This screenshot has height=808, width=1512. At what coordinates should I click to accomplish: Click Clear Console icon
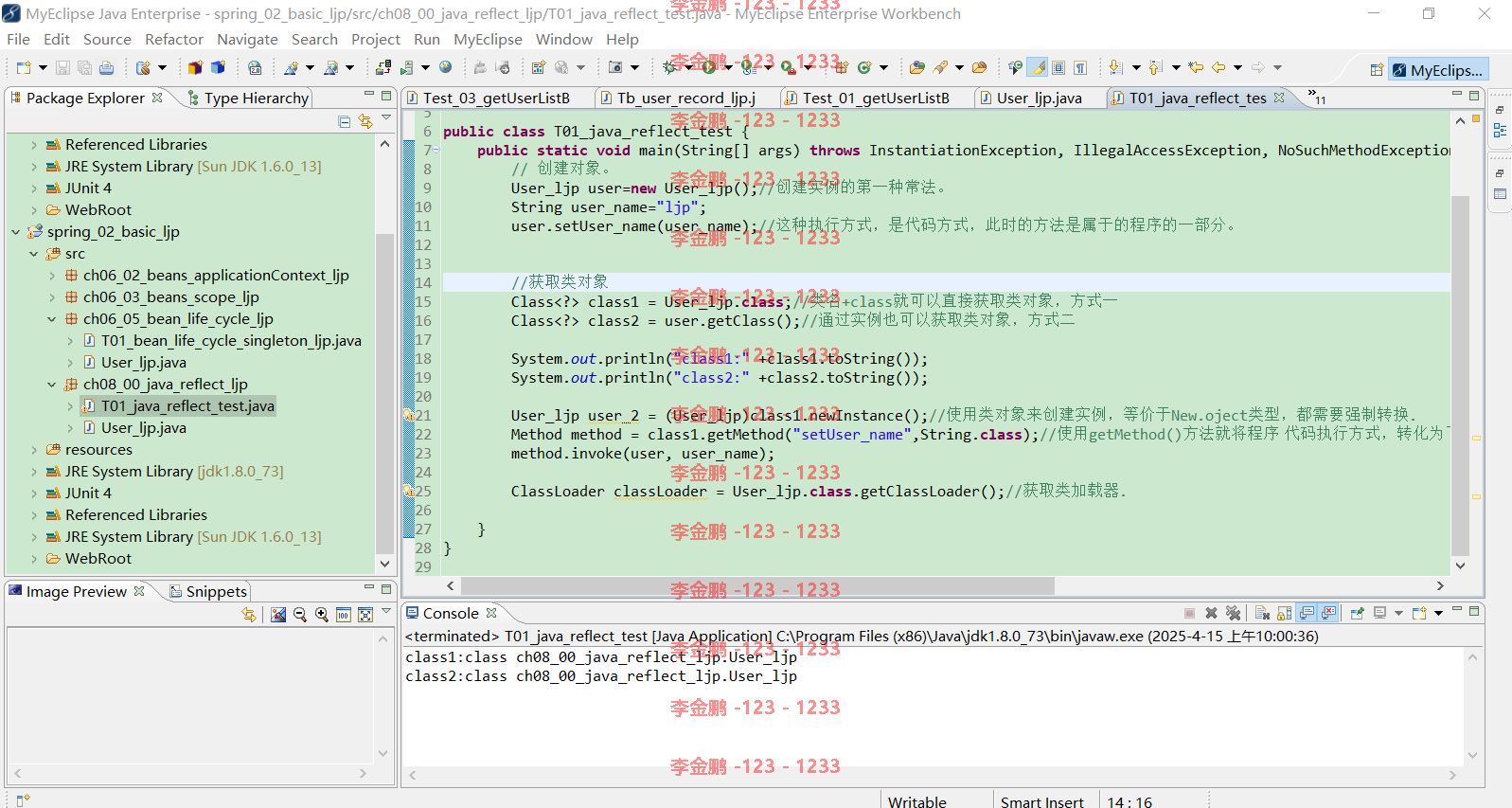[1262, 613]
